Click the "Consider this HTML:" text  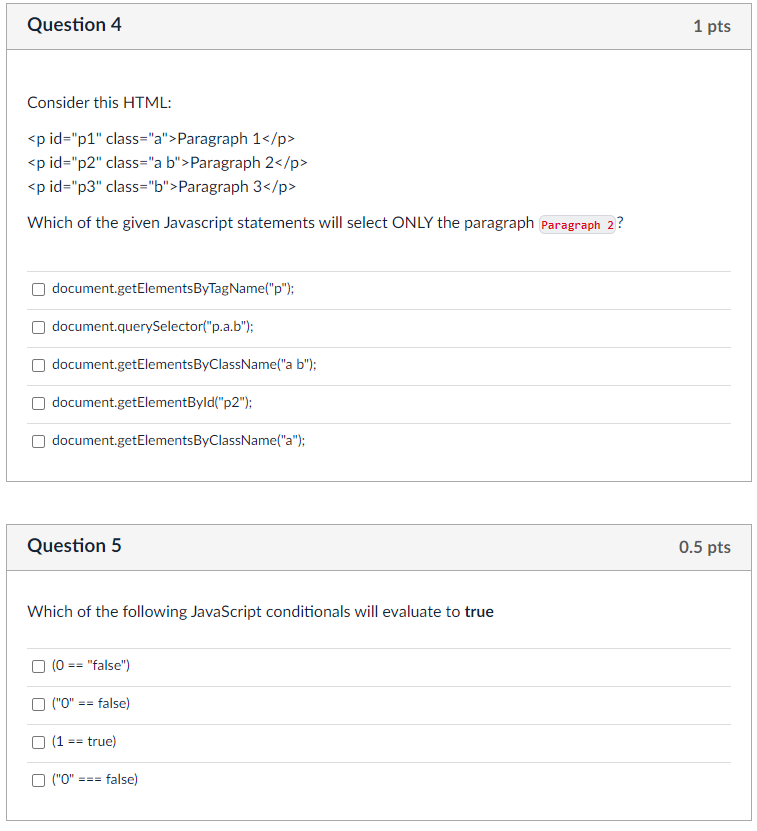coord(99,102)
